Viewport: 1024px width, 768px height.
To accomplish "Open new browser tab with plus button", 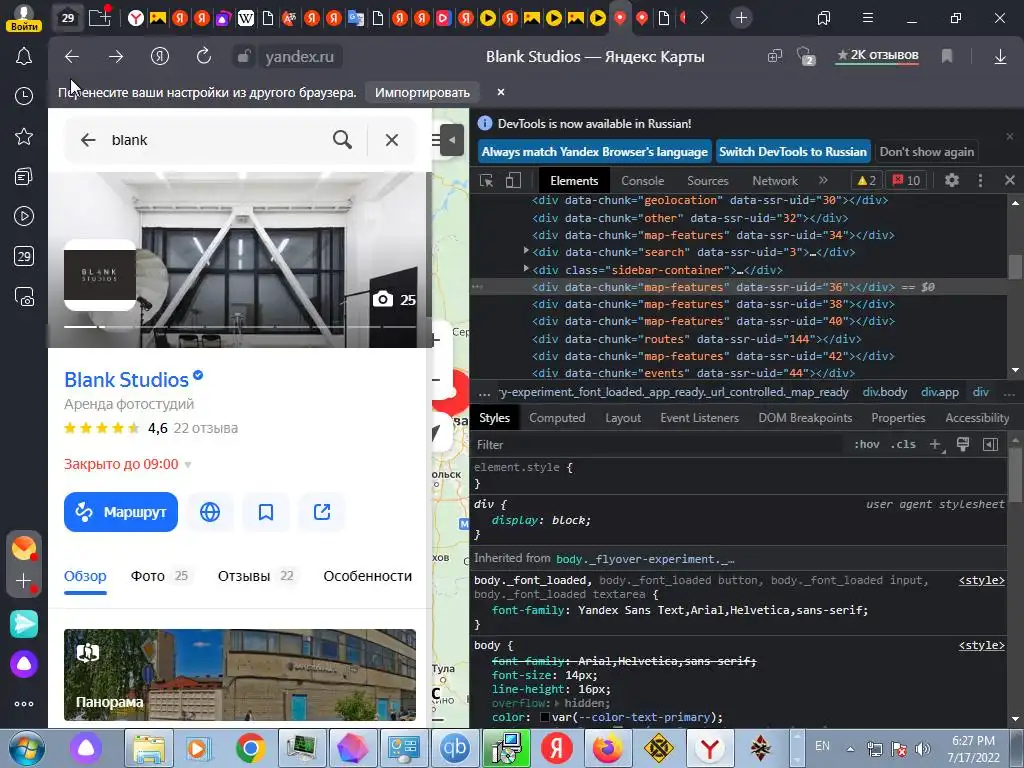I will coord(741,18).
